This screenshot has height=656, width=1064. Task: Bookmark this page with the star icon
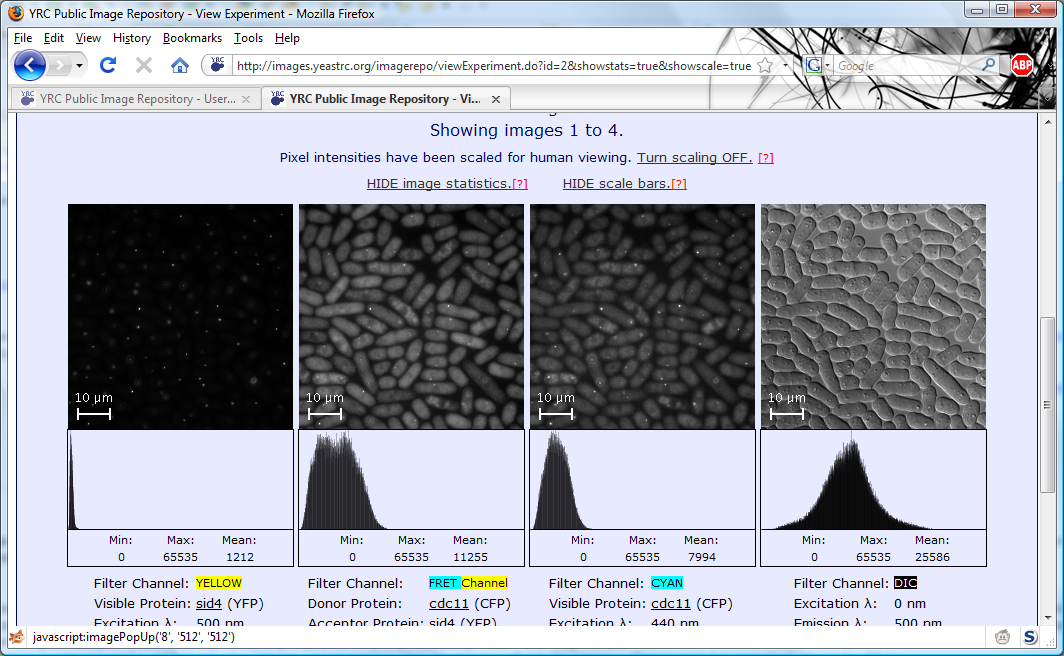(x=765, y=66)
